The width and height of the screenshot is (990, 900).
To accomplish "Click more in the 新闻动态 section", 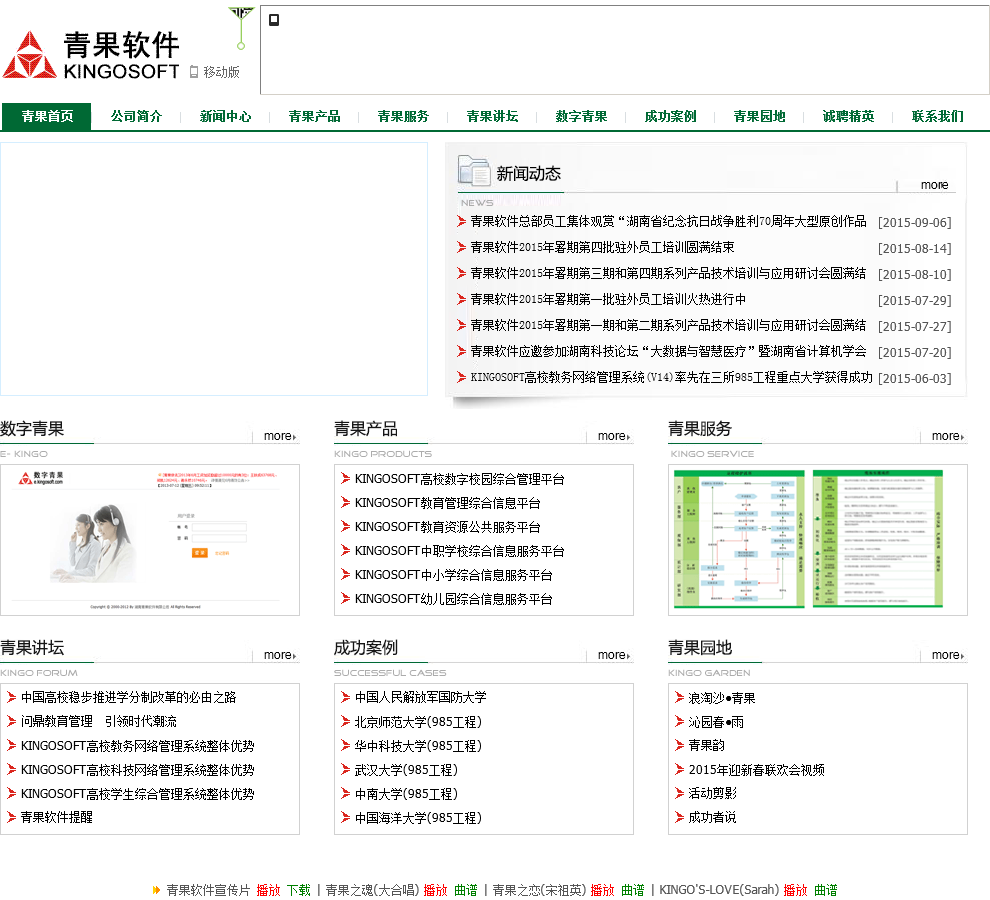I will click(934, 185).
